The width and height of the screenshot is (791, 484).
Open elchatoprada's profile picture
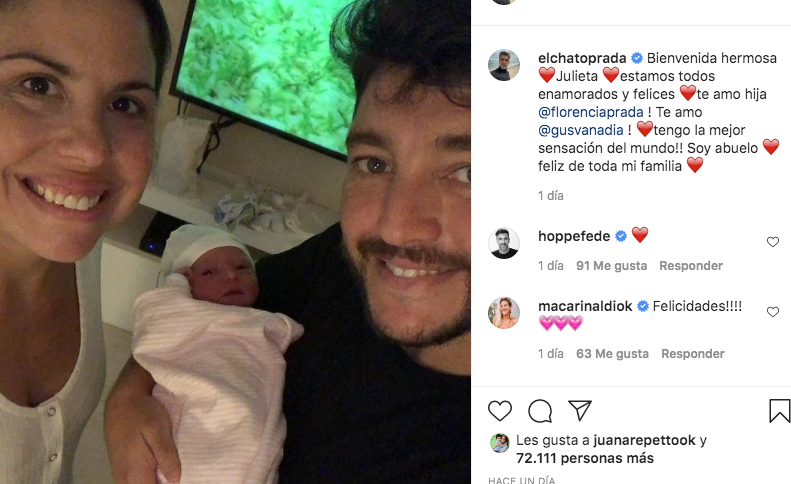tap(504, 65)
